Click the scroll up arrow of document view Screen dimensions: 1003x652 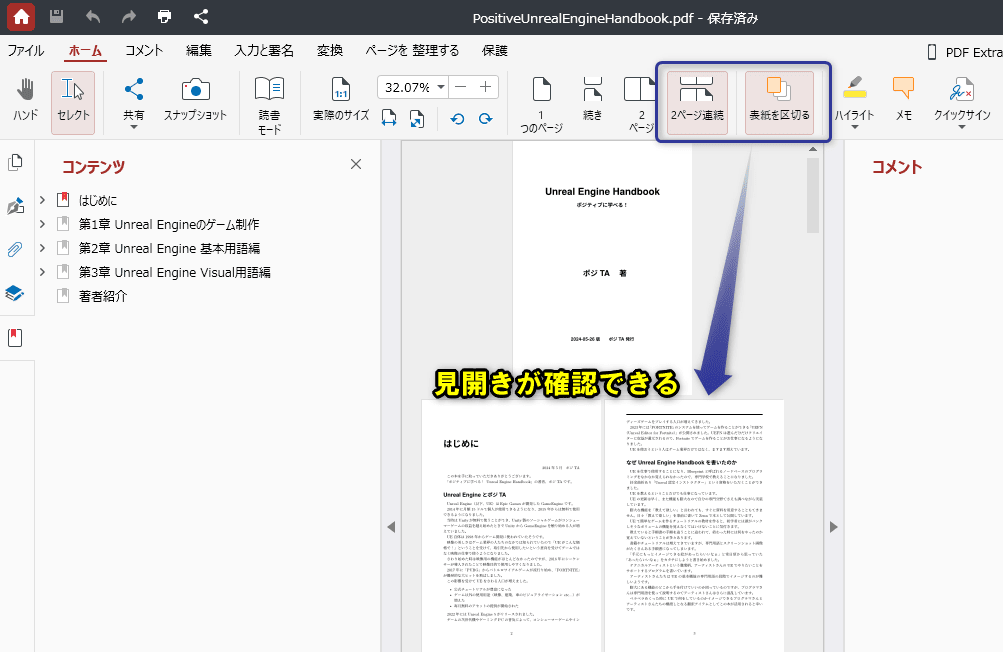point(813,149)
